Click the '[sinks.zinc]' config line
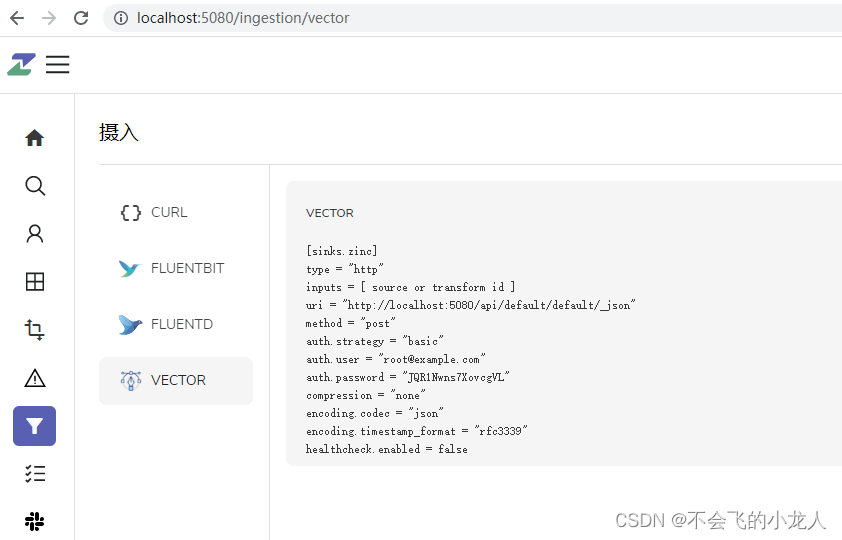The height and width of the screenshot is (540, 842). point(342,251)
